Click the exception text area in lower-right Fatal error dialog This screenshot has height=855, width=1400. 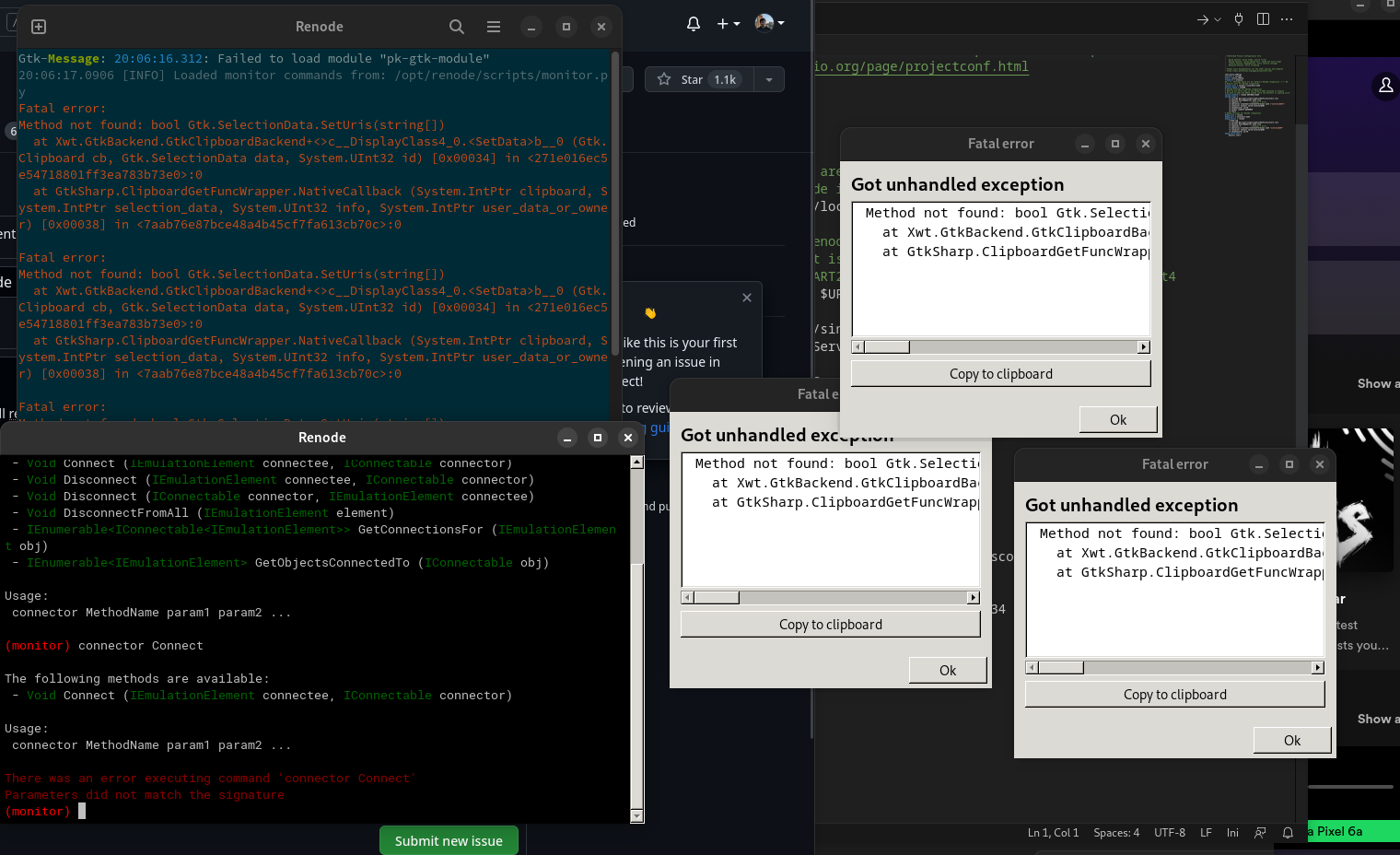click(1175, 590)
